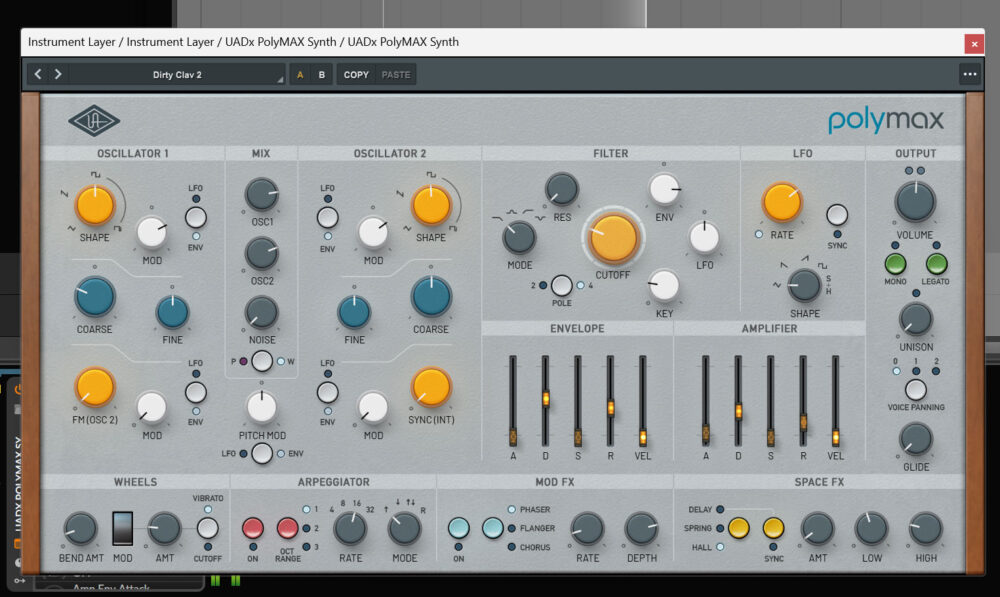Viewport: 1000px width, 597px height.
Task: Click the Universal Audio logo icon
Action: pos(94,121)
